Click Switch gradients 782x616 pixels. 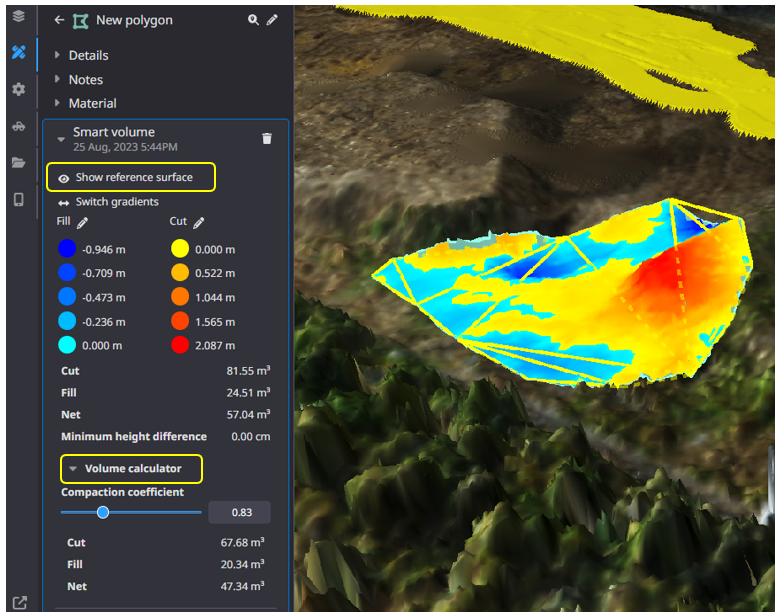click(116, 202)
